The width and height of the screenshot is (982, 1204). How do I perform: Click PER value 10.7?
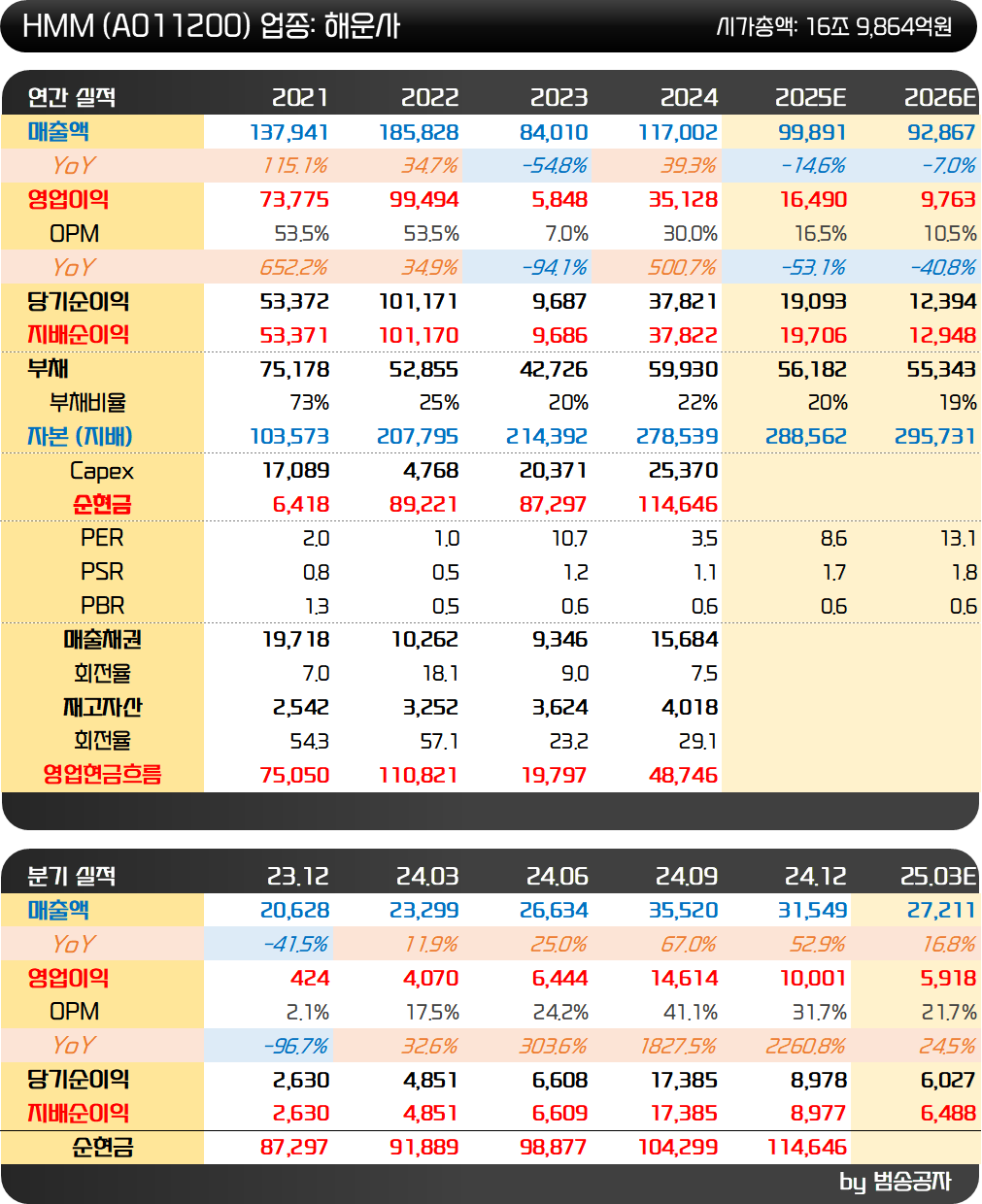[x=570, y=539]
